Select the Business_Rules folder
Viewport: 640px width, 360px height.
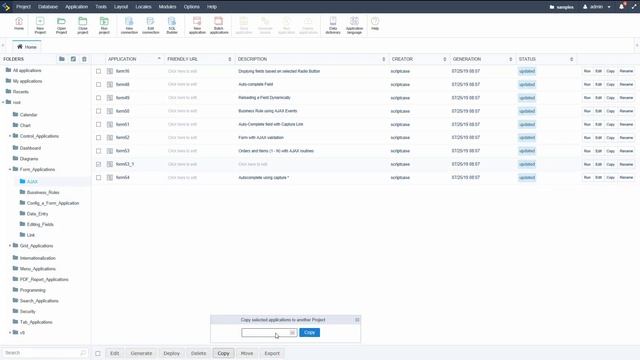point(43,192)
